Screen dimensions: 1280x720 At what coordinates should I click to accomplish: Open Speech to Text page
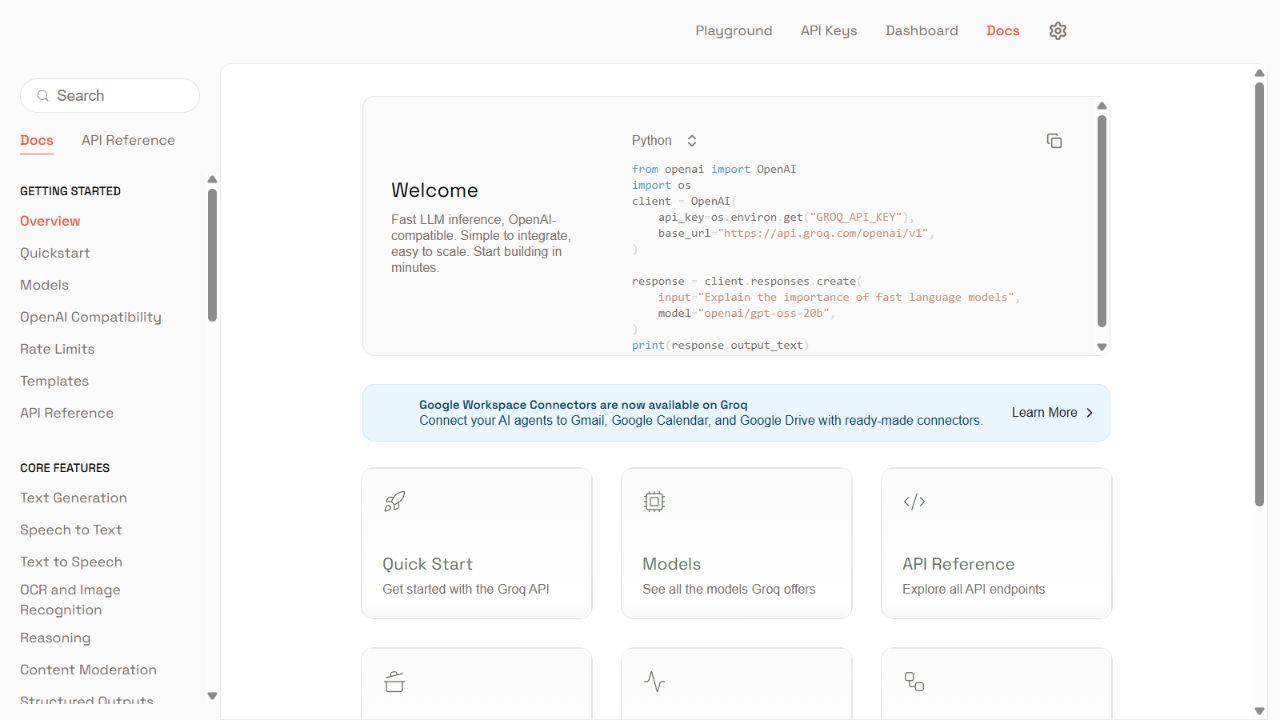tap(71, 530)
